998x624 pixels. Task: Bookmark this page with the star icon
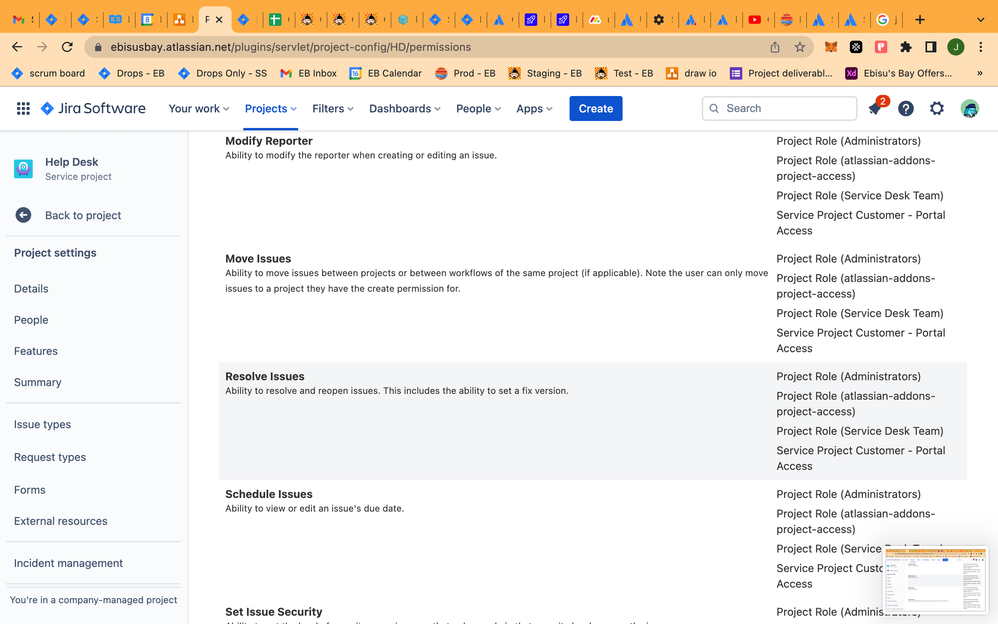800,47
